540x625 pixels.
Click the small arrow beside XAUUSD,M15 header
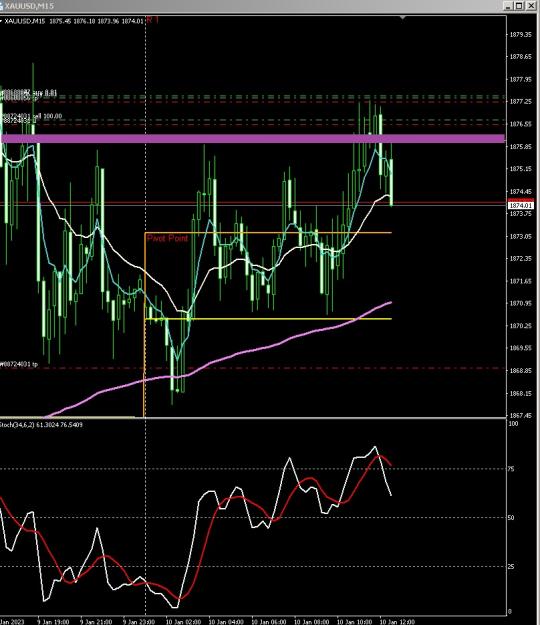coord(2,21)
